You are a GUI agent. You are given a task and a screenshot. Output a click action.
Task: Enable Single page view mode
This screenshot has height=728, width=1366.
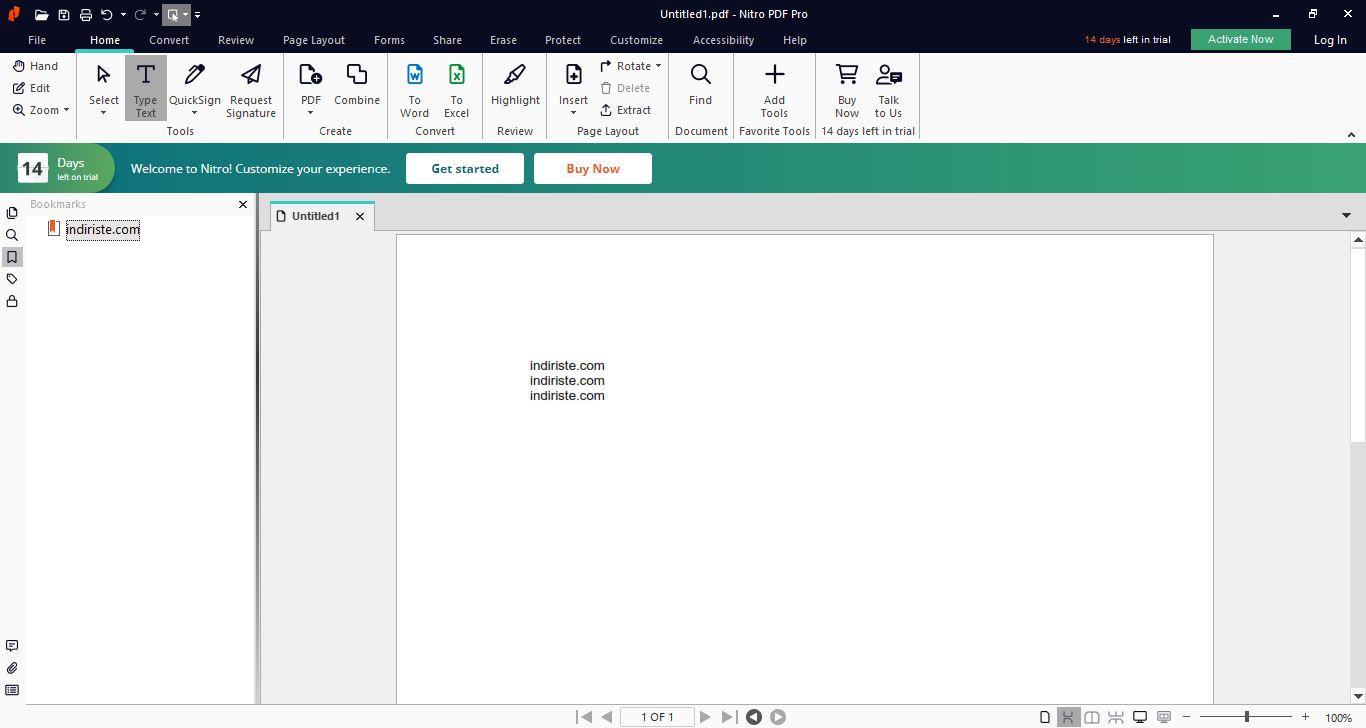[x=1045, y=717]
